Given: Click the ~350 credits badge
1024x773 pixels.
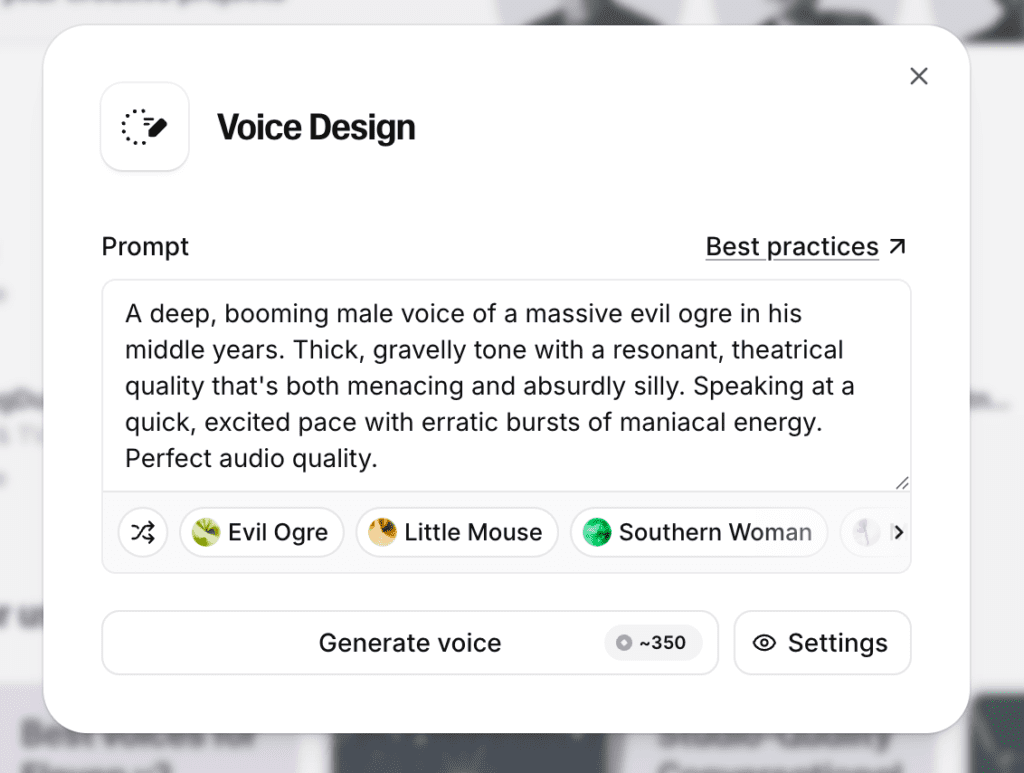Looking at the screenshot, I should tap(654, 643).
